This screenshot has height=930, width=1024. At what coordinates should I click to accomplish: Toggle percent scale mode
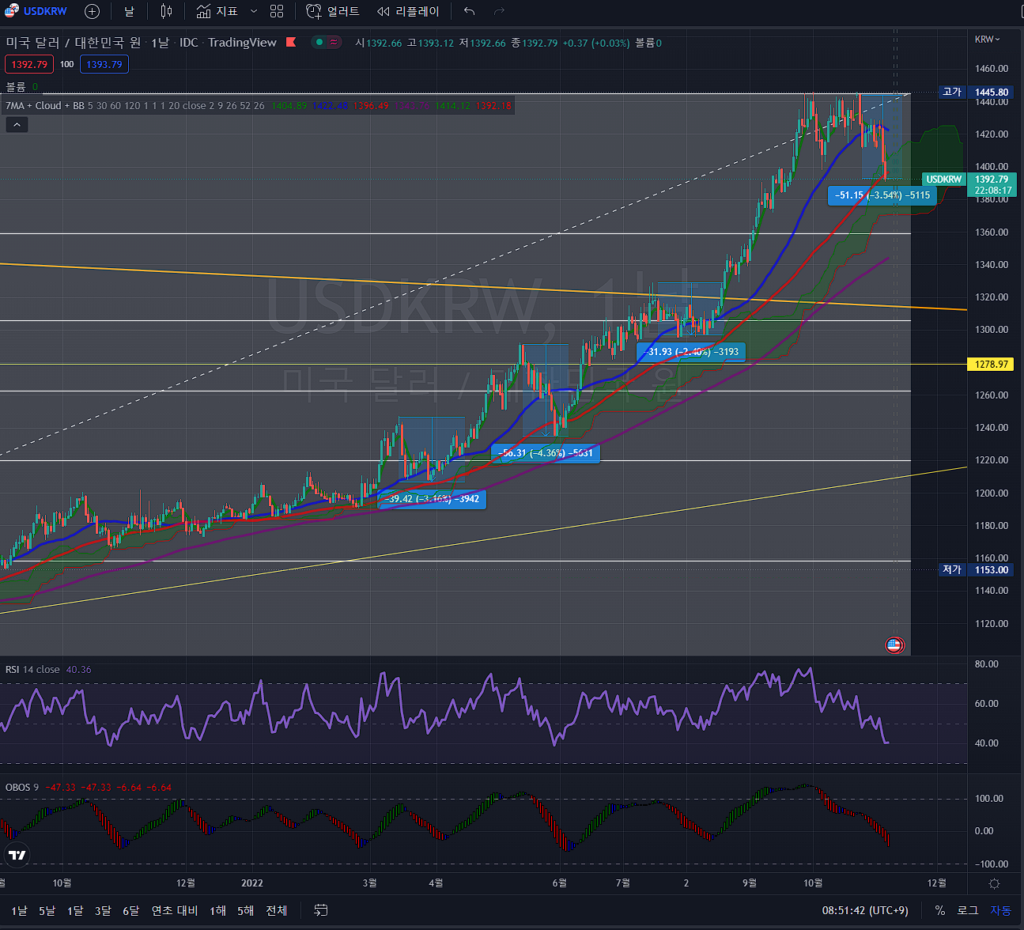coord(940,910)
